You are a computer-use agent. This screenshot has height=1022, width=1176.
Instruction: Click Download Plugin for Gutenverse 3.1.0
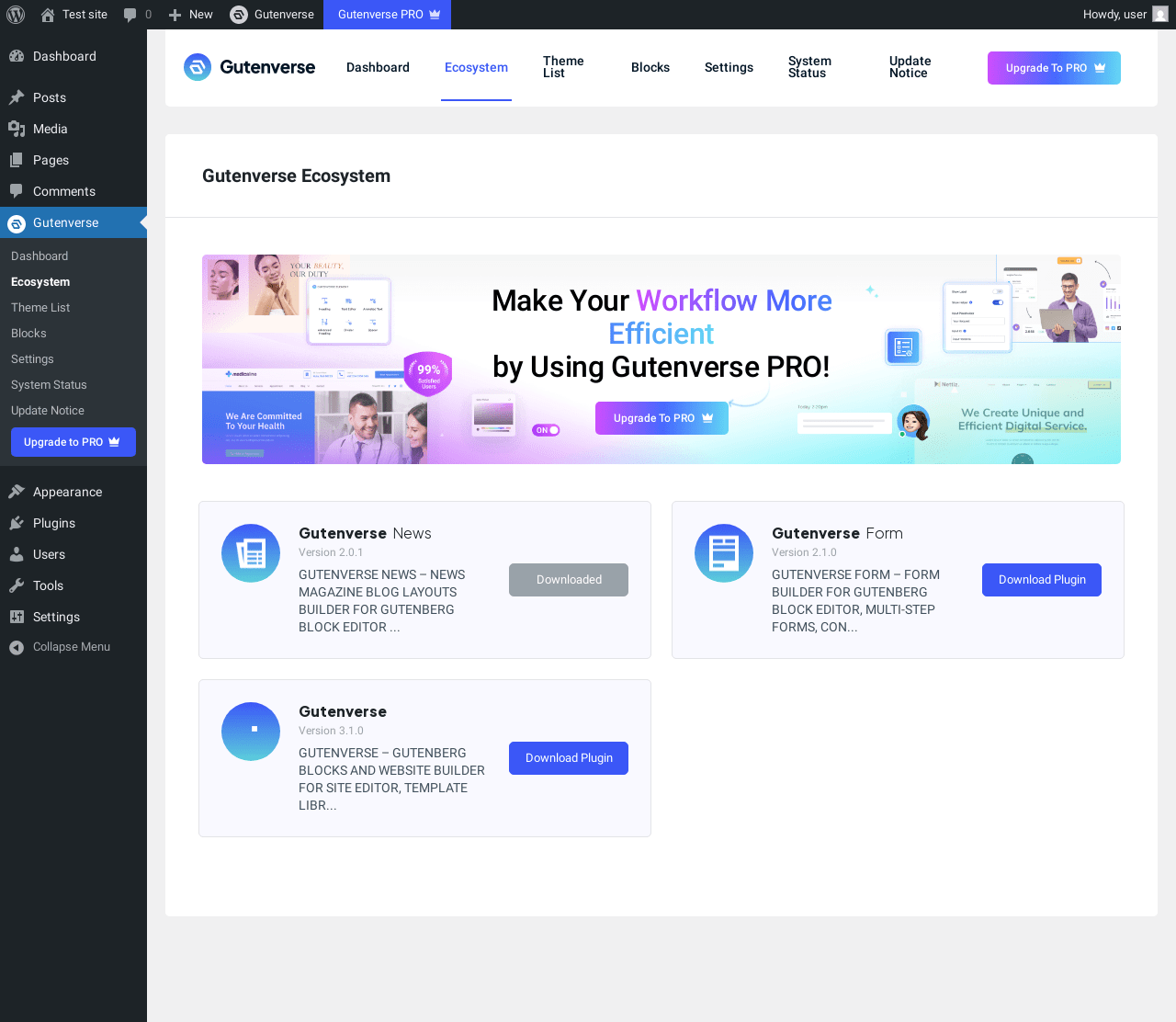(569, 758)
